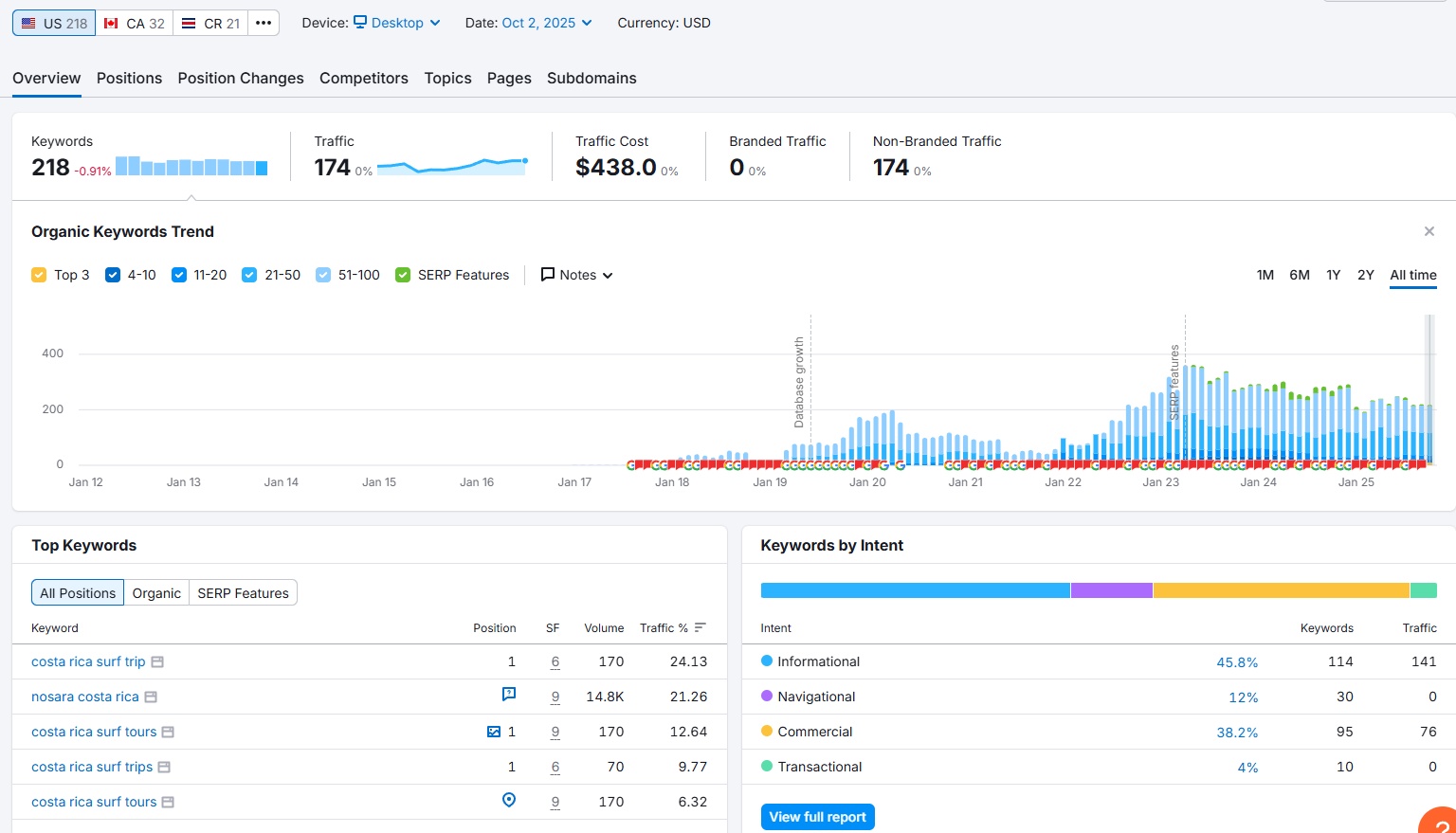Viewport: 1456px width, 833px height.
Task: Open the Device Desktop dropdown
Action: (x=397, y=23)
